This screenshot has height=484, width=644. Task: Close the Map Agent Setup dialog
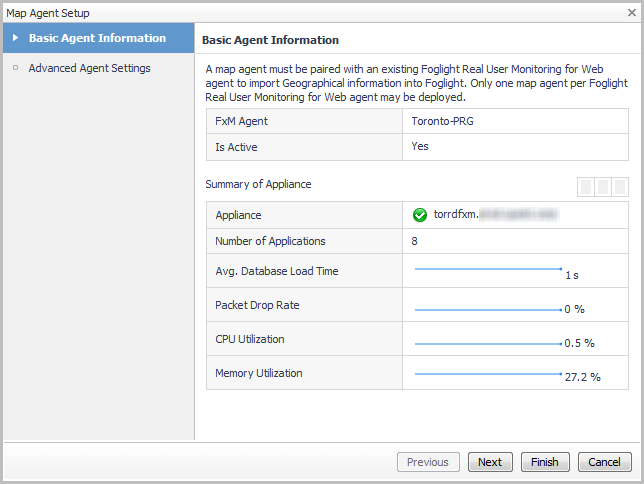click(630, 13)
